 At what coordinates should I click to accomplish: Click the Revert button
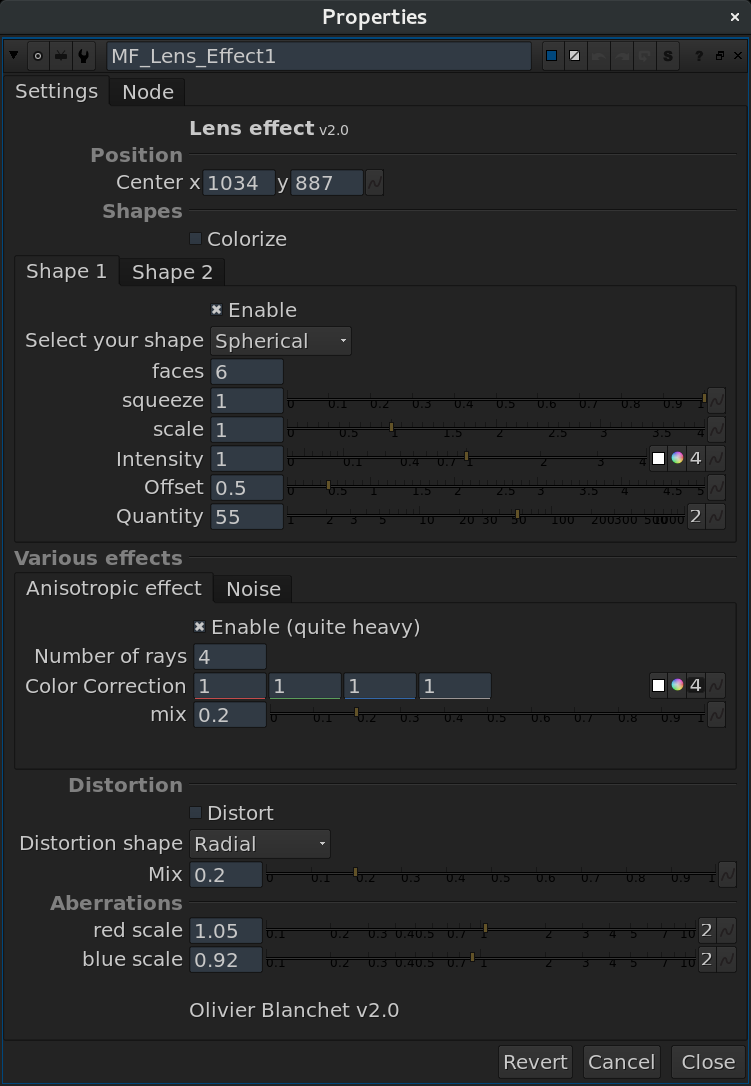(535, 1062)
